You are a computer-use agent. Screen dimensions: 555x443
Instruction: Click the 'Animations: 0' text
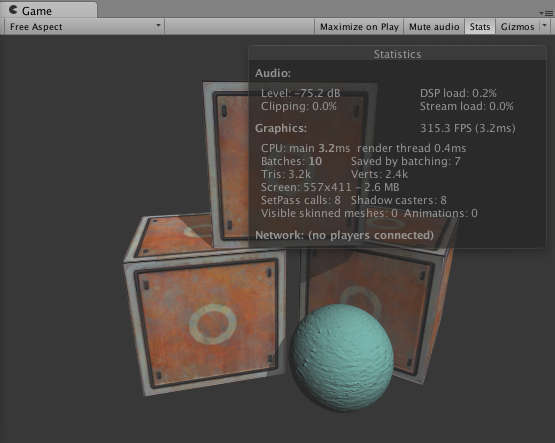pos(441,213)
